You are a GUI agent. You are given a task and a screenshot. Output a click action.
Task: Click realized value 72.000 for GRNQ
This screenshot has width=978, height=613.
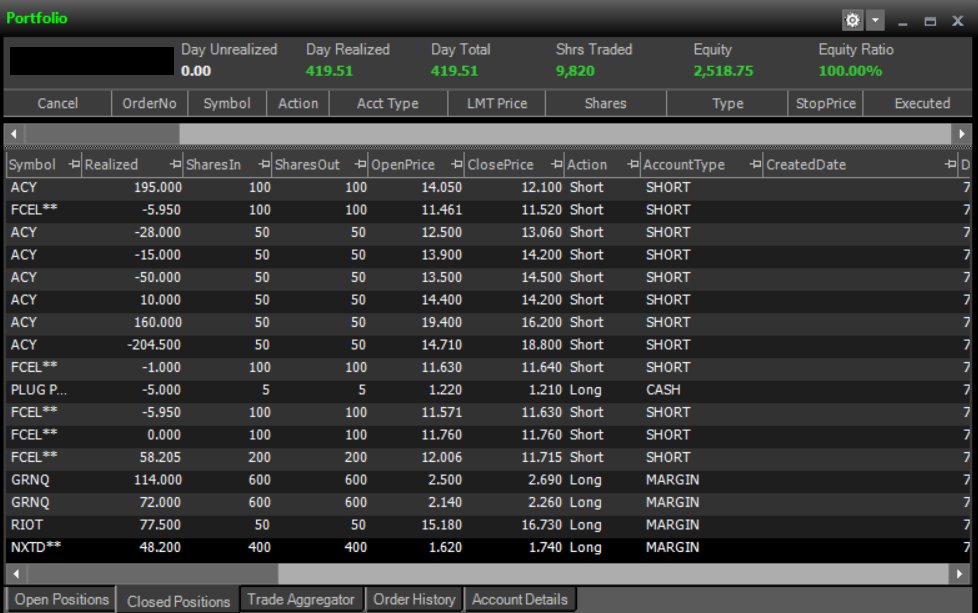coord(160,502)
